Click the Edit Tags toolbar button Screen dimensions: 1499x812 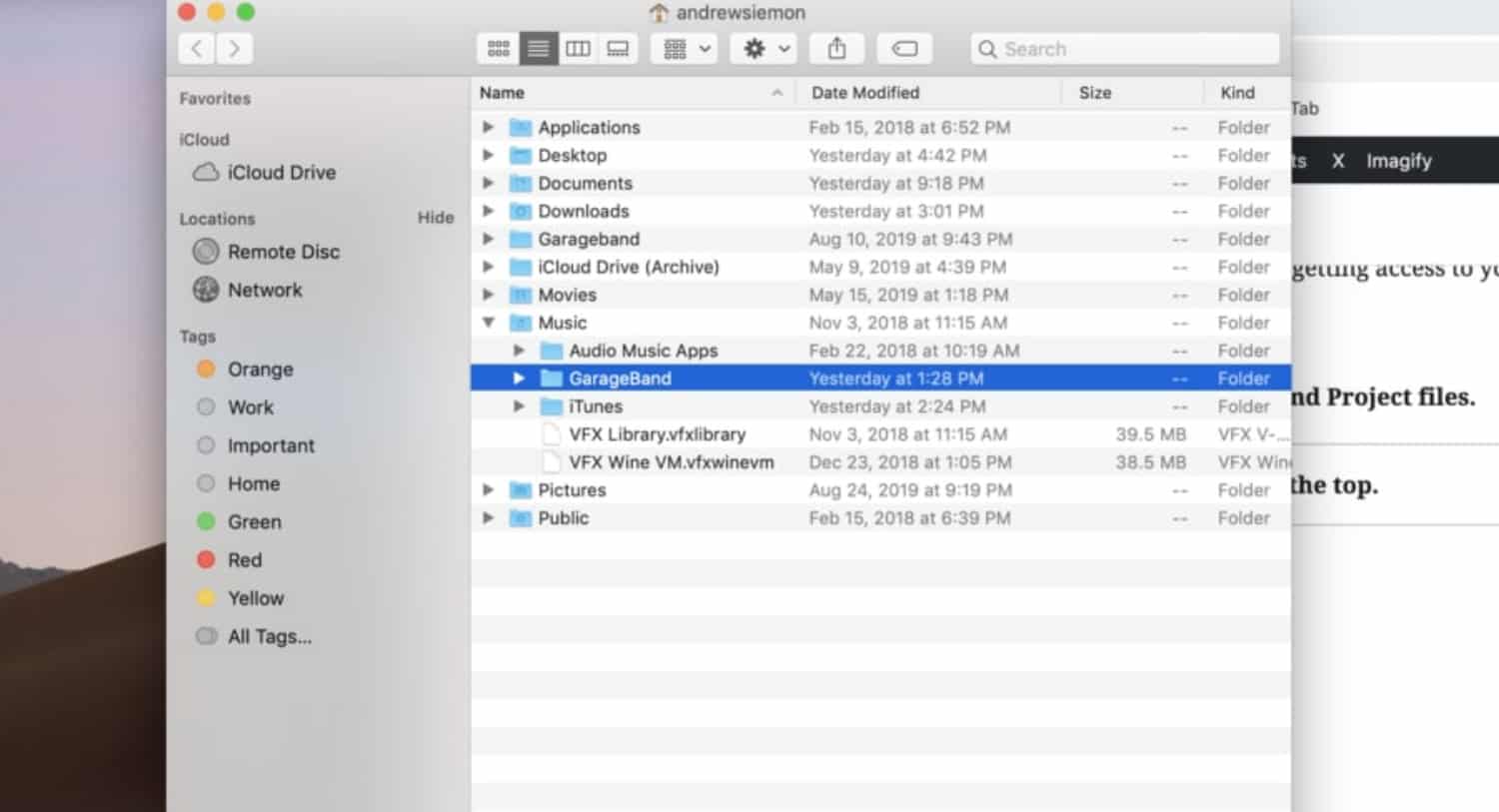pos(904,49)
